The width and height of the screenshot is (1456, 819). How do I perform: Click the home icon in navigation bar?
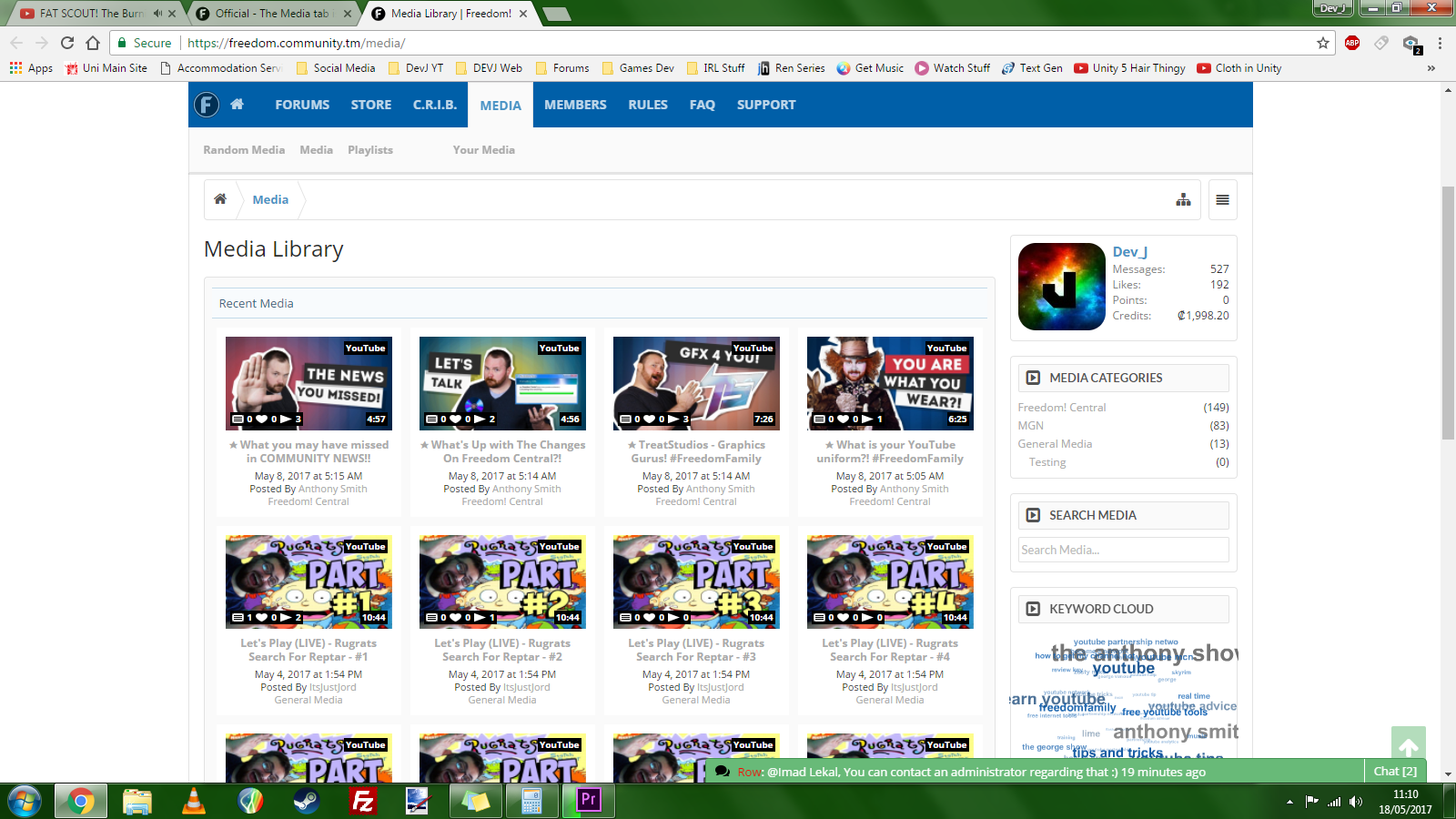(237, 105)
